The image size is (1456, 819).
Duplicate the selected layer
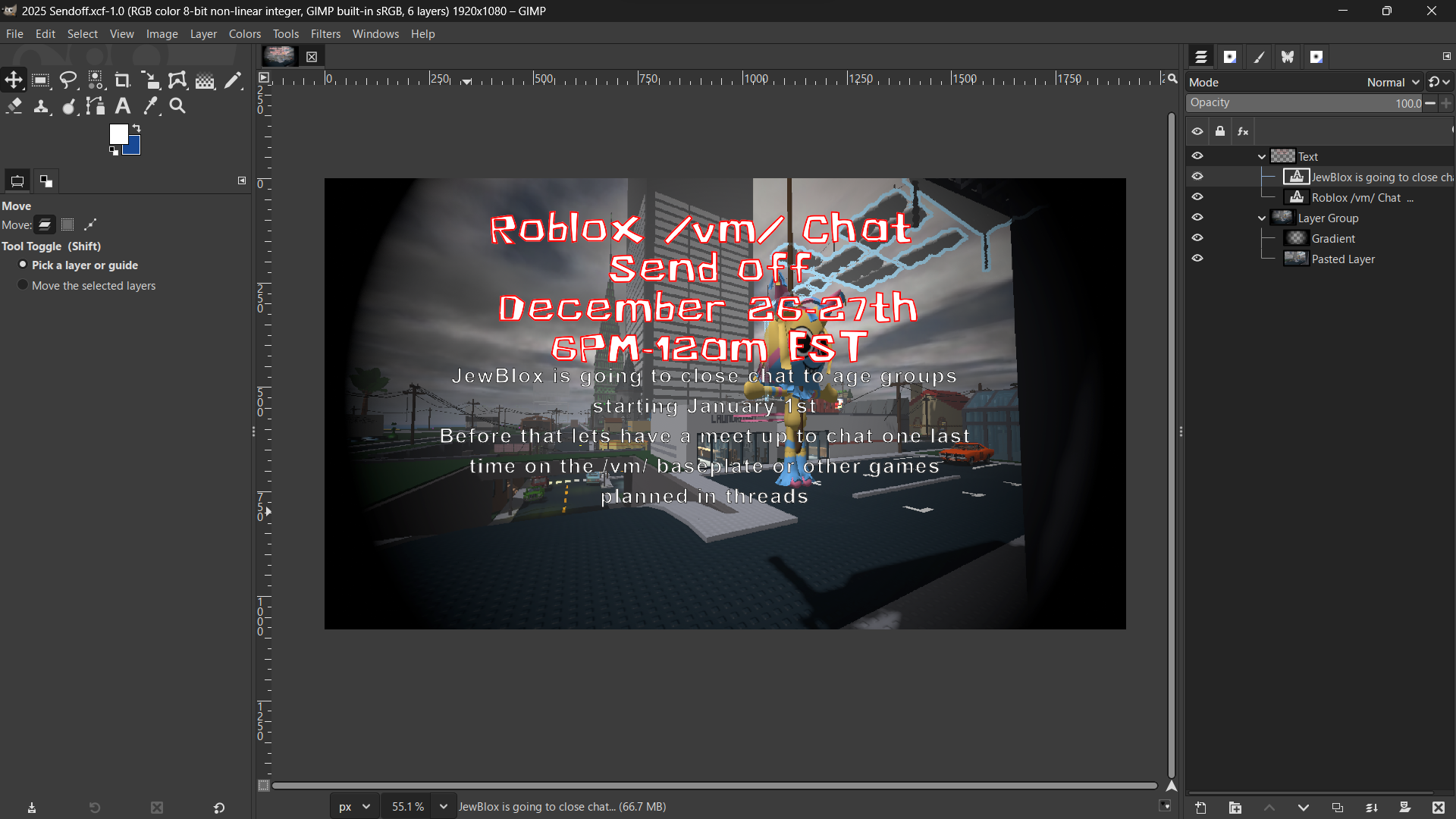click(1337, 808)
